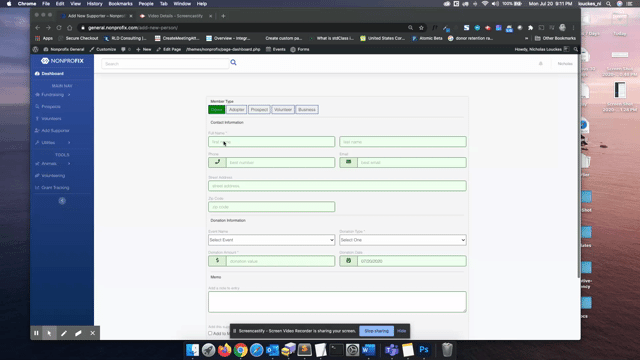Open Microsoft Teams from the Dock

coord(391,350)
